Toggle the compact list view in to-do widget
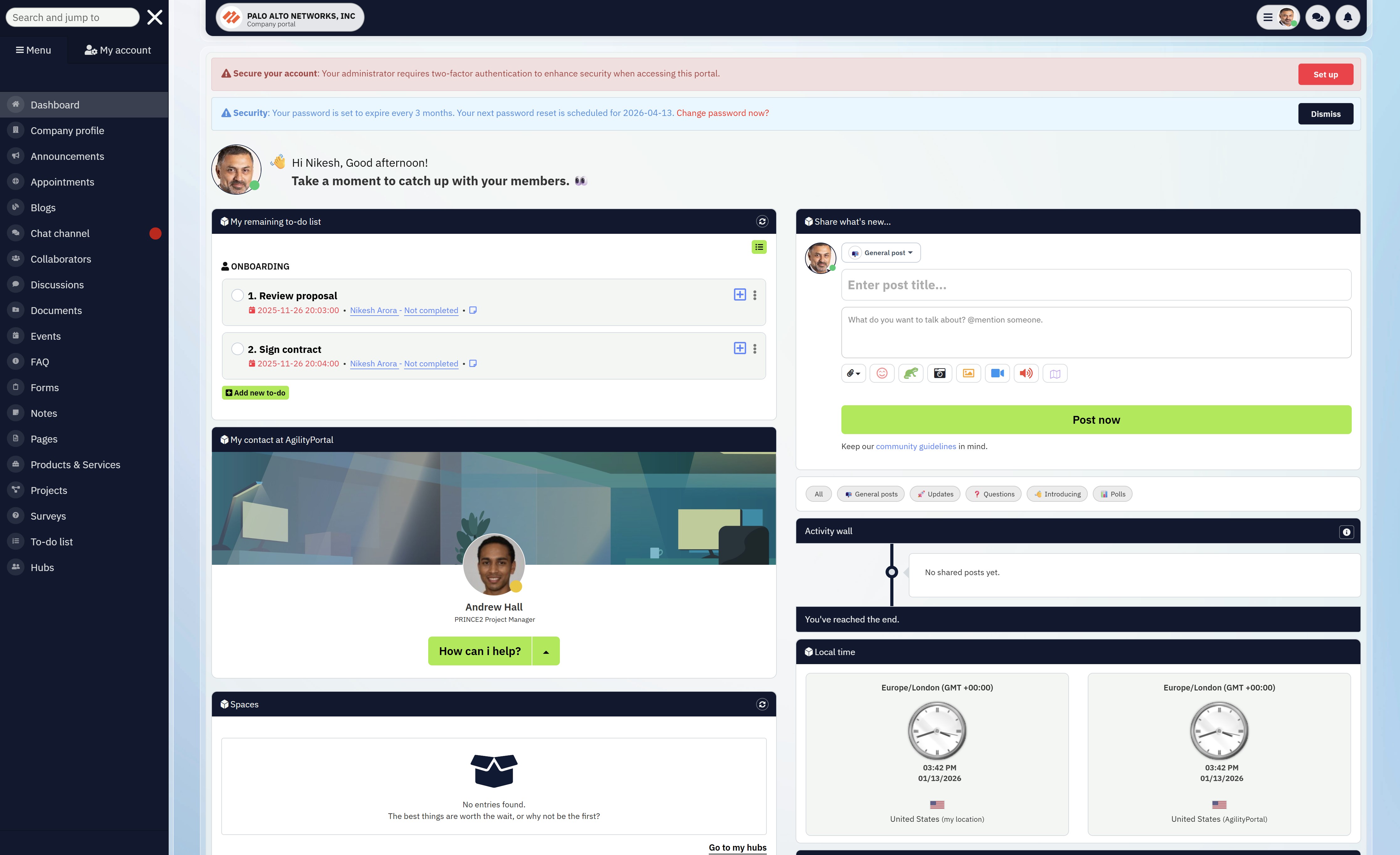This screenshot has height=855, width=1400. click(759, 247)
